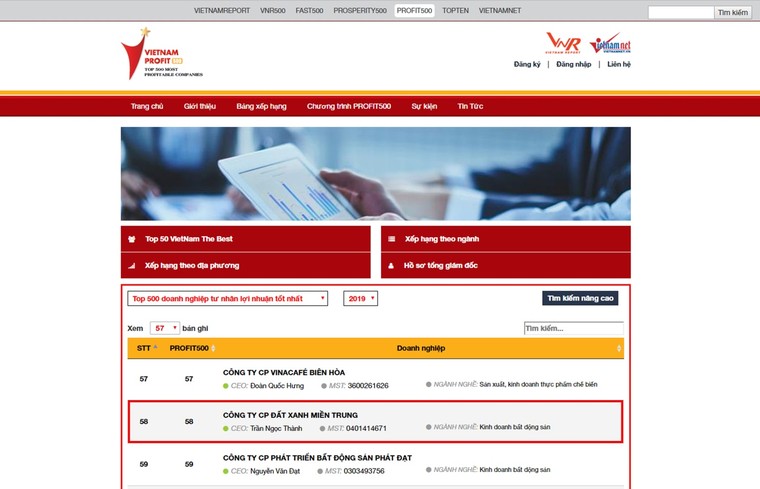Open the VNR Vietnam Report logo
The image size is (760, 489).
point(563,43)
